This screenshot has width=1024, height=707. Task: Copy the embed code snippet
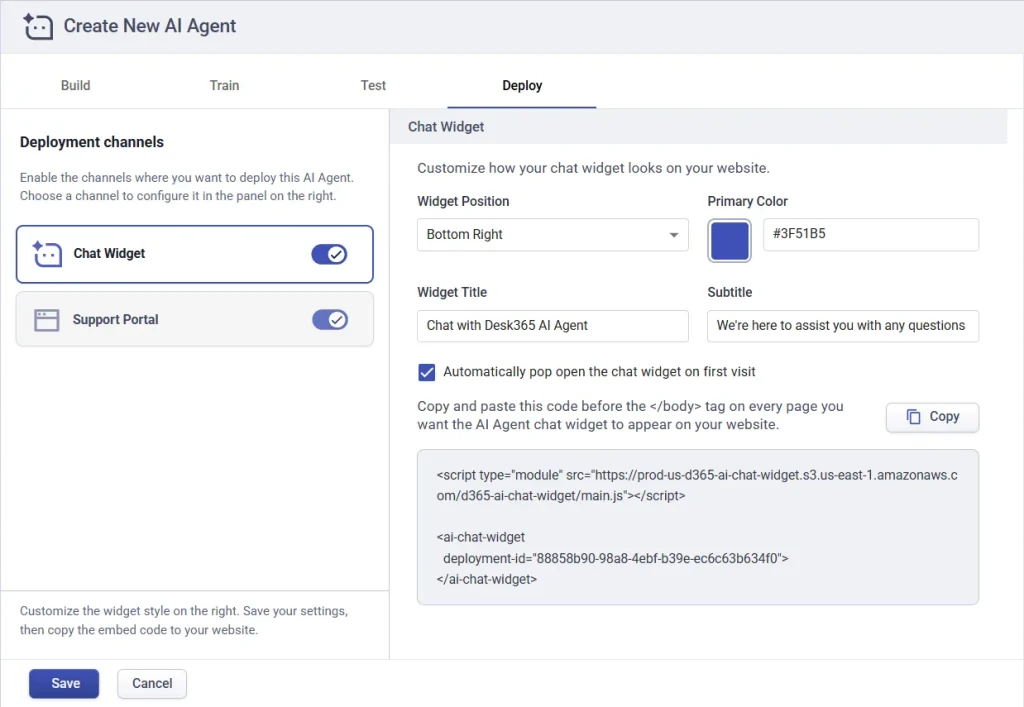point(932,417)
